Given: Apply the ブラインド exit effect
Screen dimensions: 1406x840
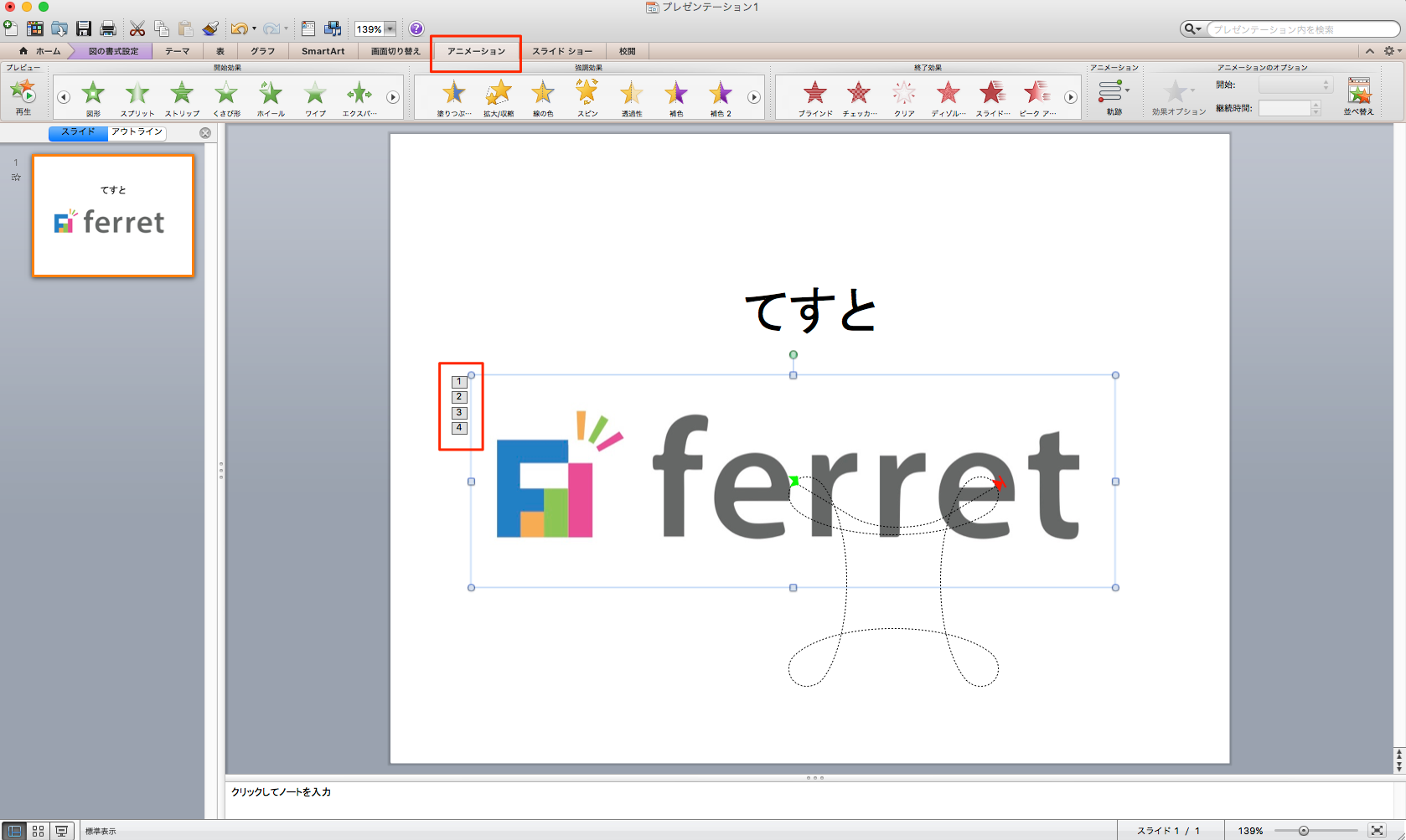Looking at the screenshot, I should coord(815,98).
